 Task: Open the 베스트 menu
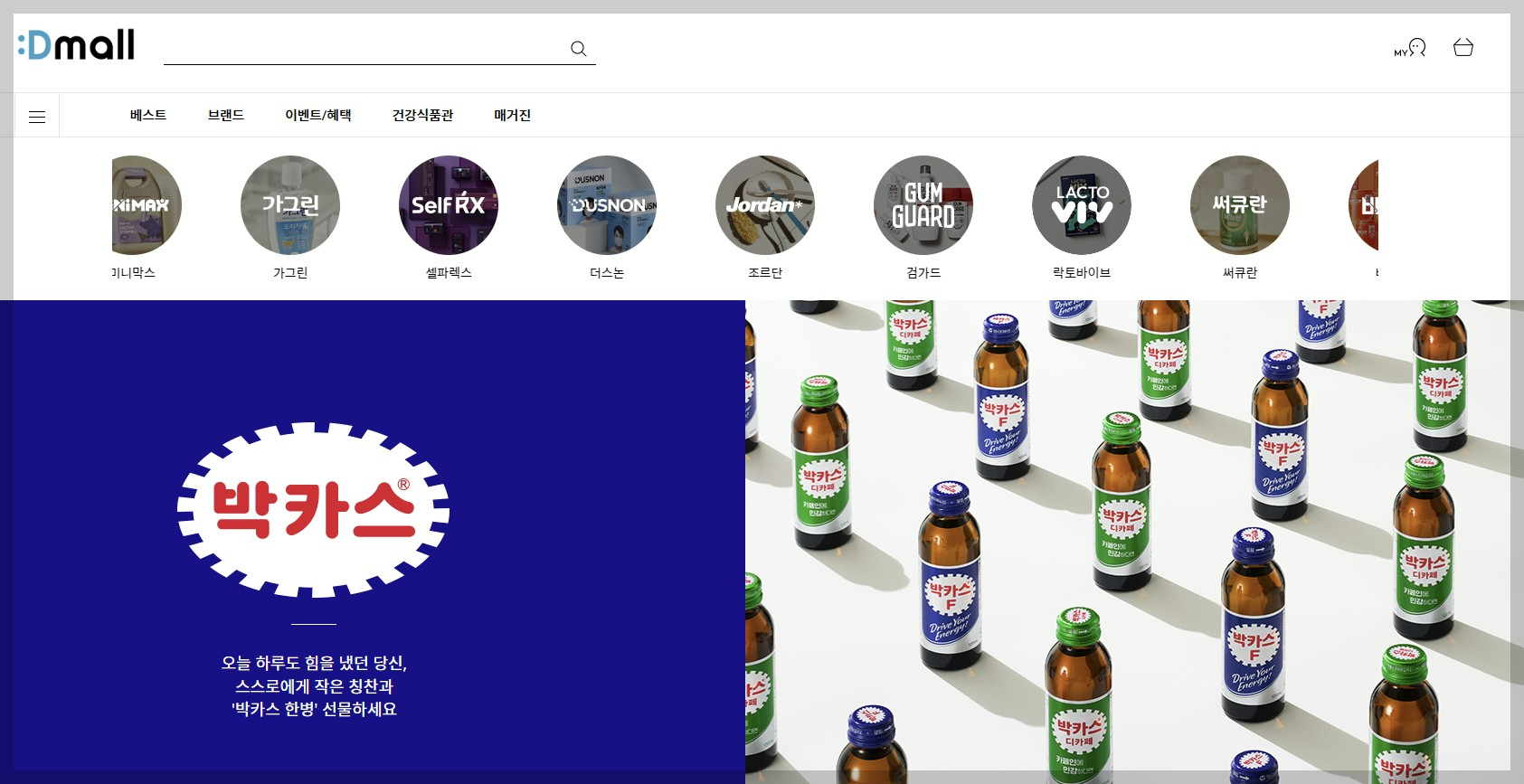pyautogui.click(x=148, y=115)
